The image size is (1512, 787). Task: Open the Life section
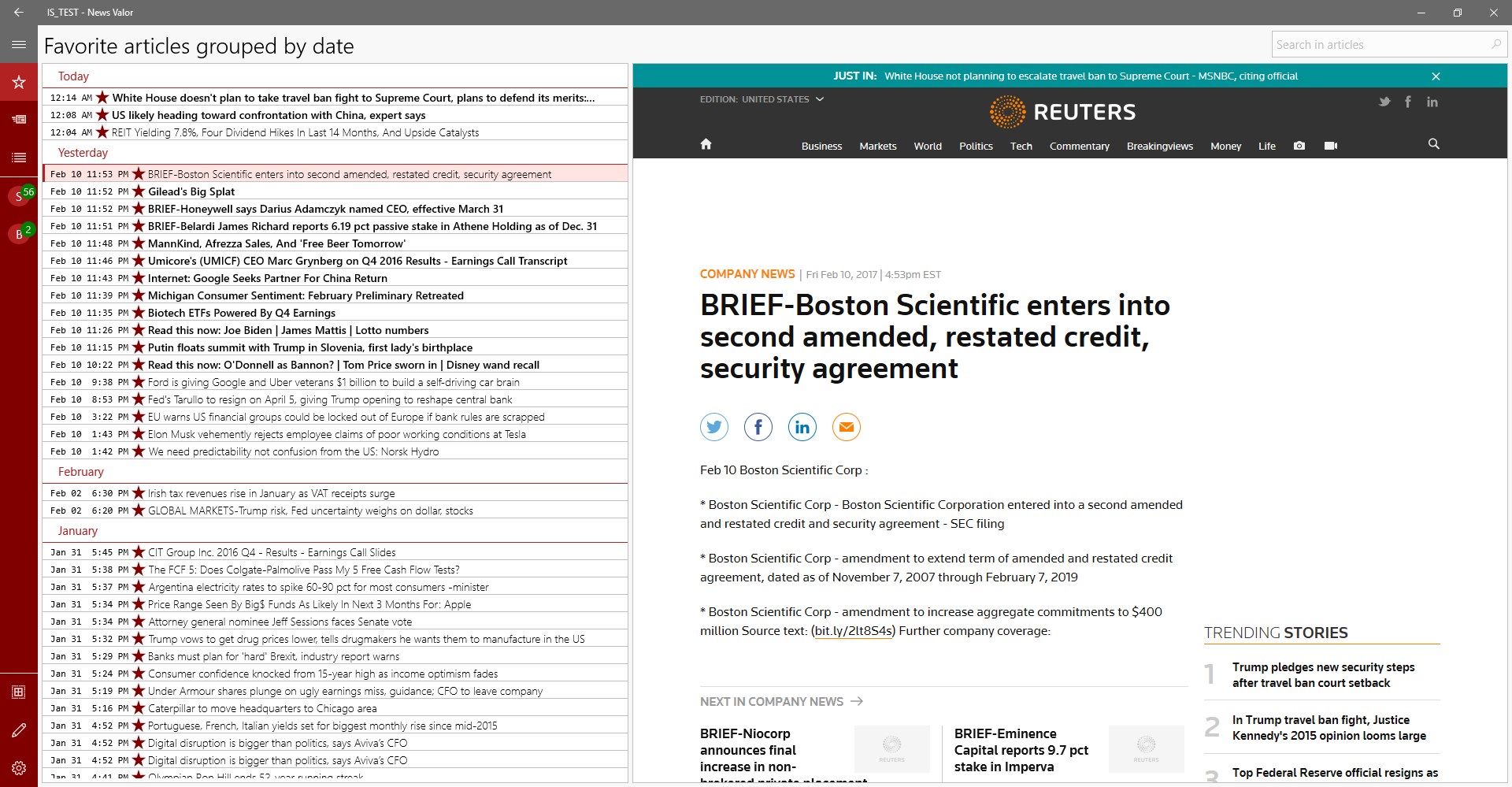[x=1267, y=146]
